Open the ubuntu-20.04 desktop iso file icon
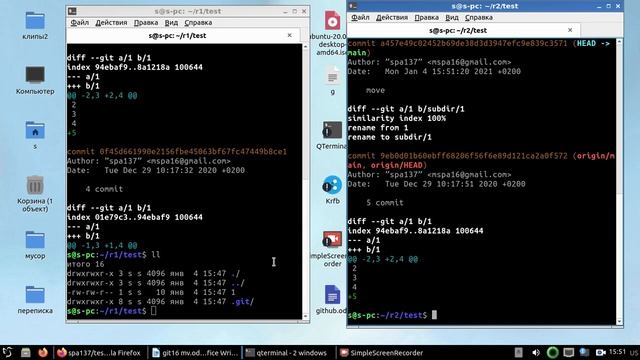This screenshot has height=360, width=640. tap(332, 20)
